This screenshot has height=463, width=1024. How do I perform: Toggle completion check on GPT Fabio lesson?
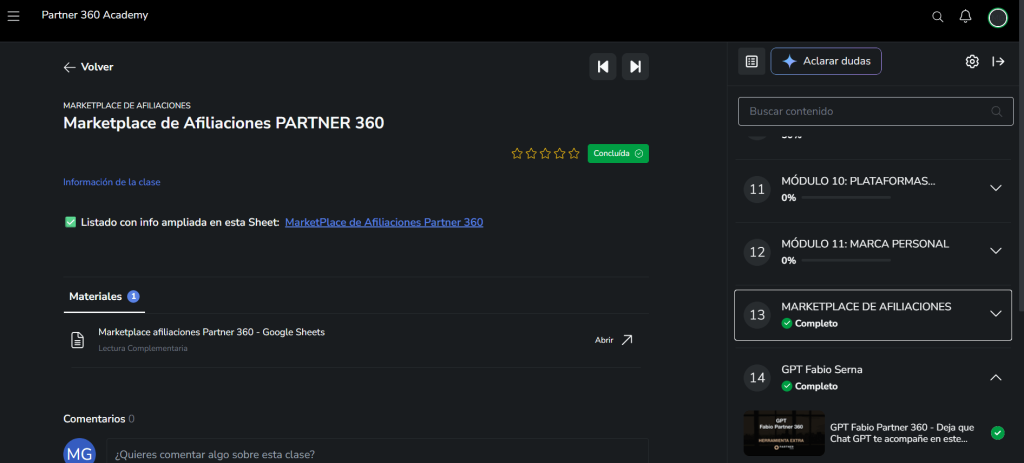997,433
